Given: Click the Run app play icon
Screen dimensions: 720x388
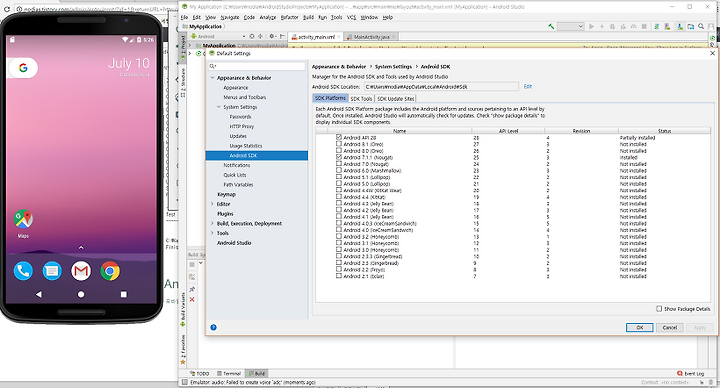Looking at the screenshot, I should 591,27.
